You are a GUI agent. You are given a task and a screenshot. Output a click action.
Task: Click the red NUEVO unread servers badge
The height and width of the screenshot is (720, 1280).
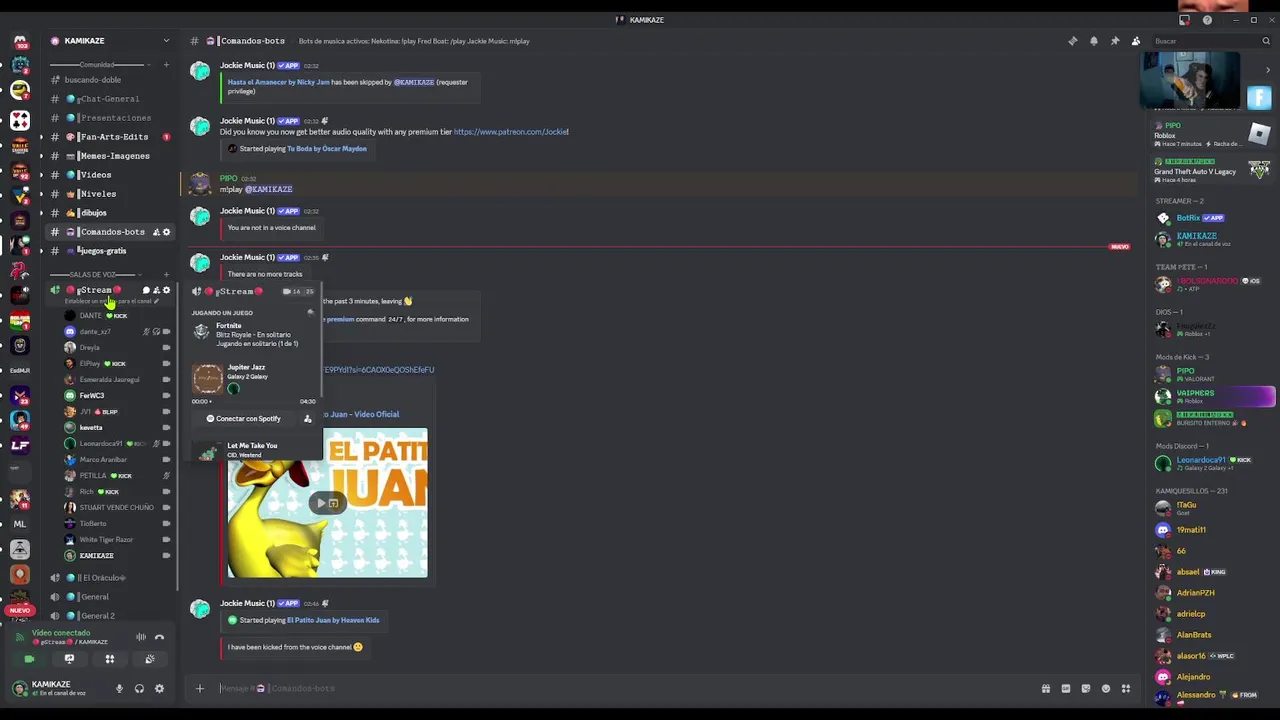point(19,610)
